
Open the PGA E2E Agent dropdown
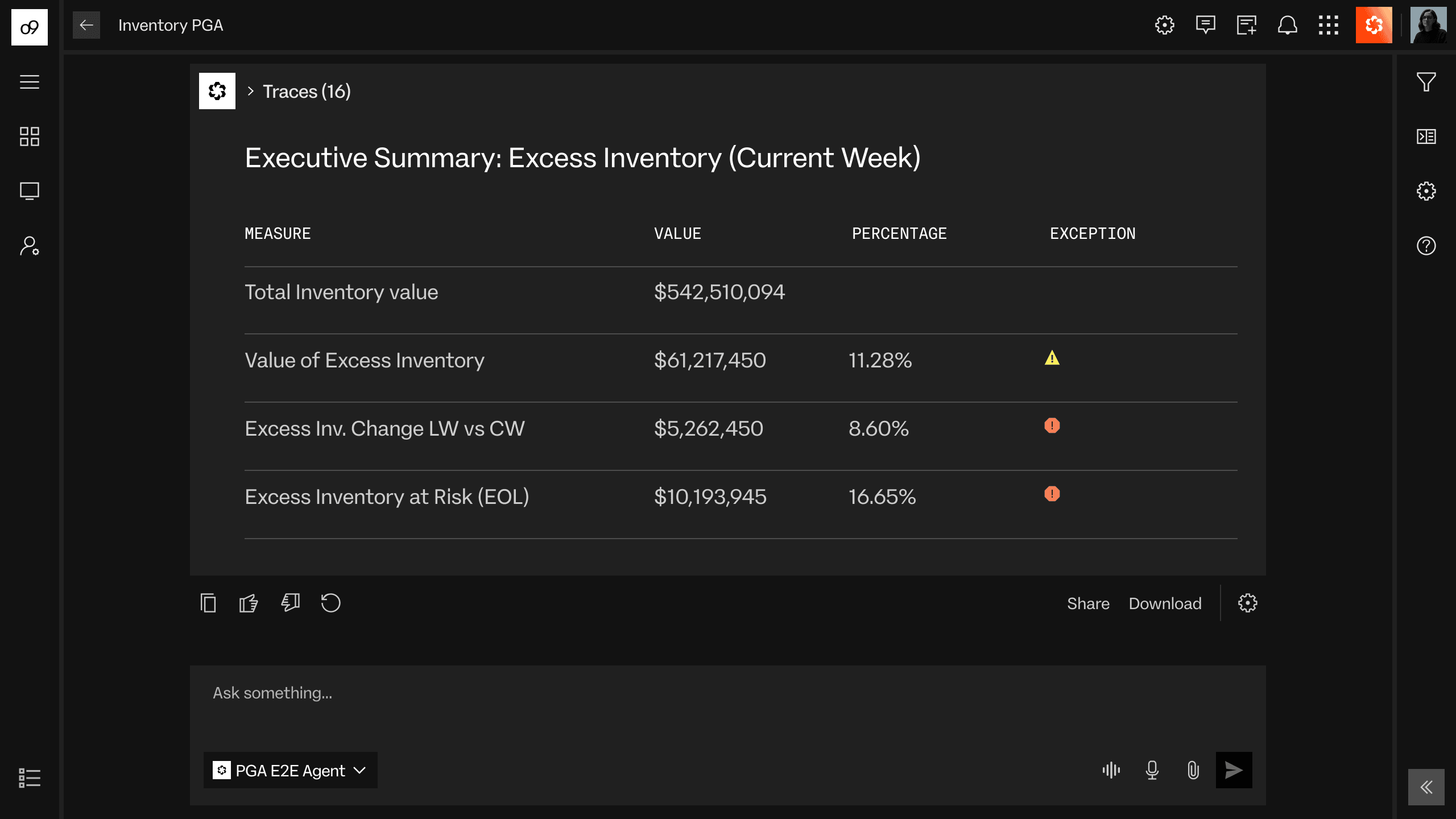(291, 770)
